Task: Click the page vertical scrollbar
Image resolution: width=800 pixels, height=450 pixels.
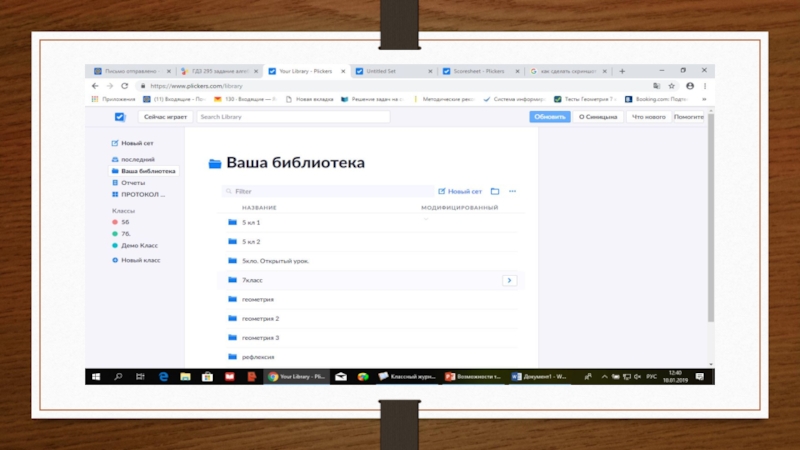Action: [x=711, y=218]
